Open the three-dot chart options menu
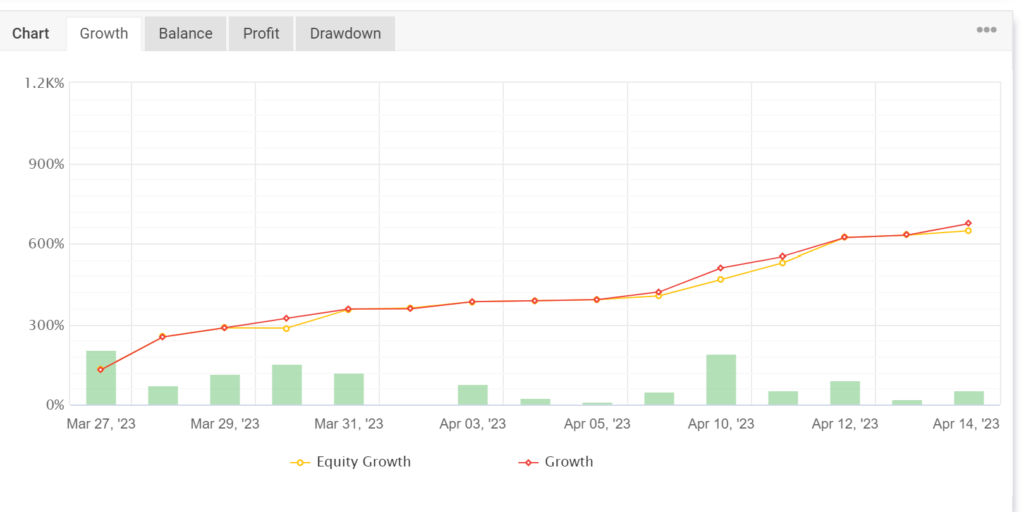Image resolution: width=1024 pixels, height=512 pixels. [x=986, y=30]
